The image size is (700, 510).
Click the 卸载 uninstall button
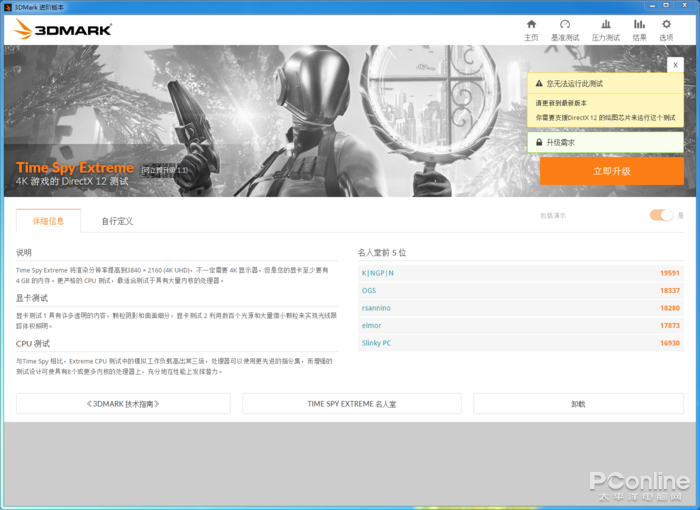pos(578,404)
